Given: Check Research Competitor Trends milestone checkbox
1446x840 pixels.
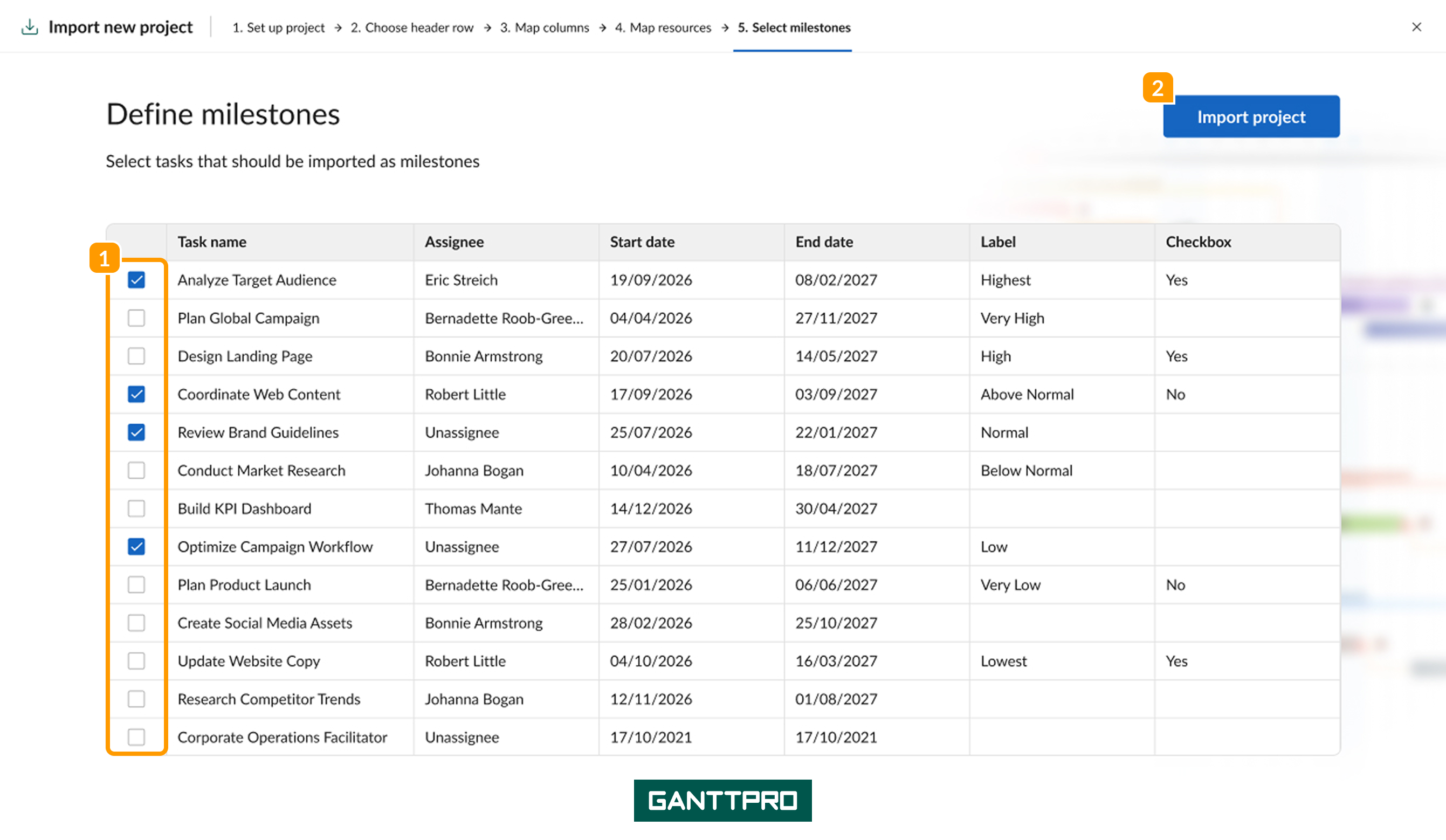Looking at the screenshot, I should [x=136, y=699].
